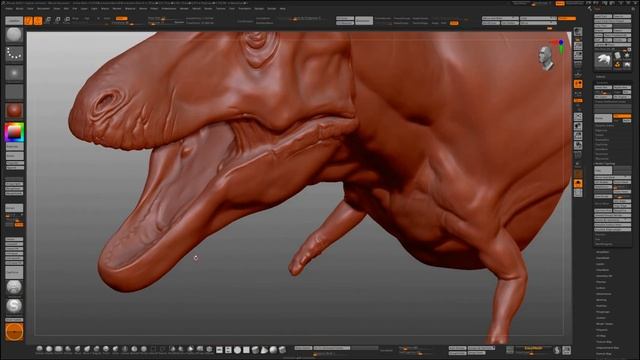Click the gray sphere icon above the S icon
The width and height of the screenshot is (640, 360).
(14, 287)
